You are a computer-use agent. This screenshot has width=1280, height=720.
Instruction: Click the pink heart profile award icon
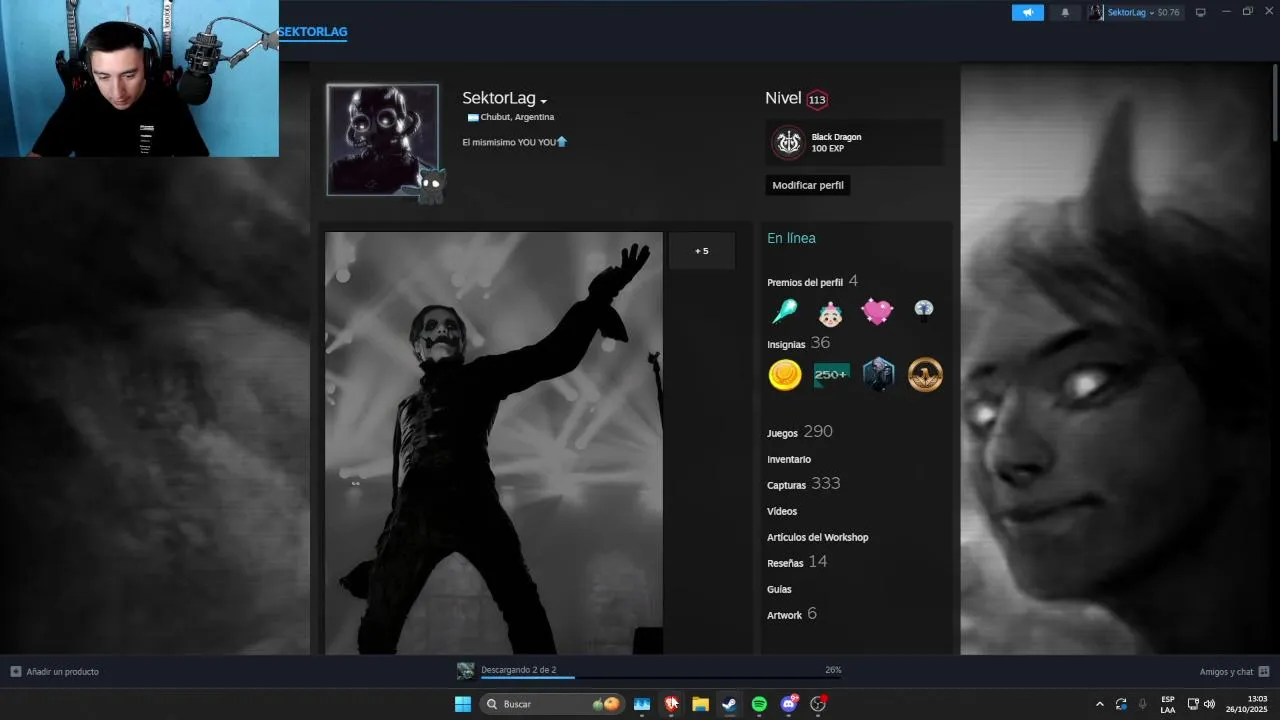coord(877,312)
